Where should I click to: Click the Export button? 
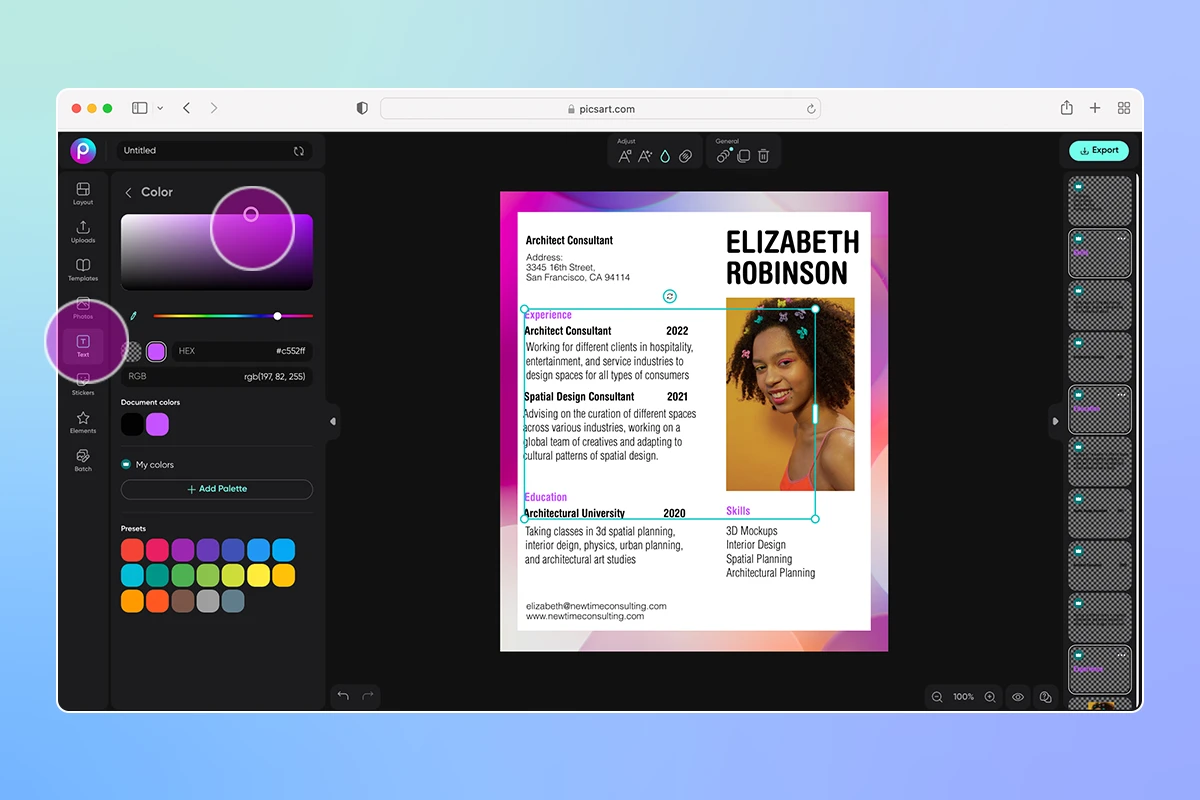(1098, 150)
